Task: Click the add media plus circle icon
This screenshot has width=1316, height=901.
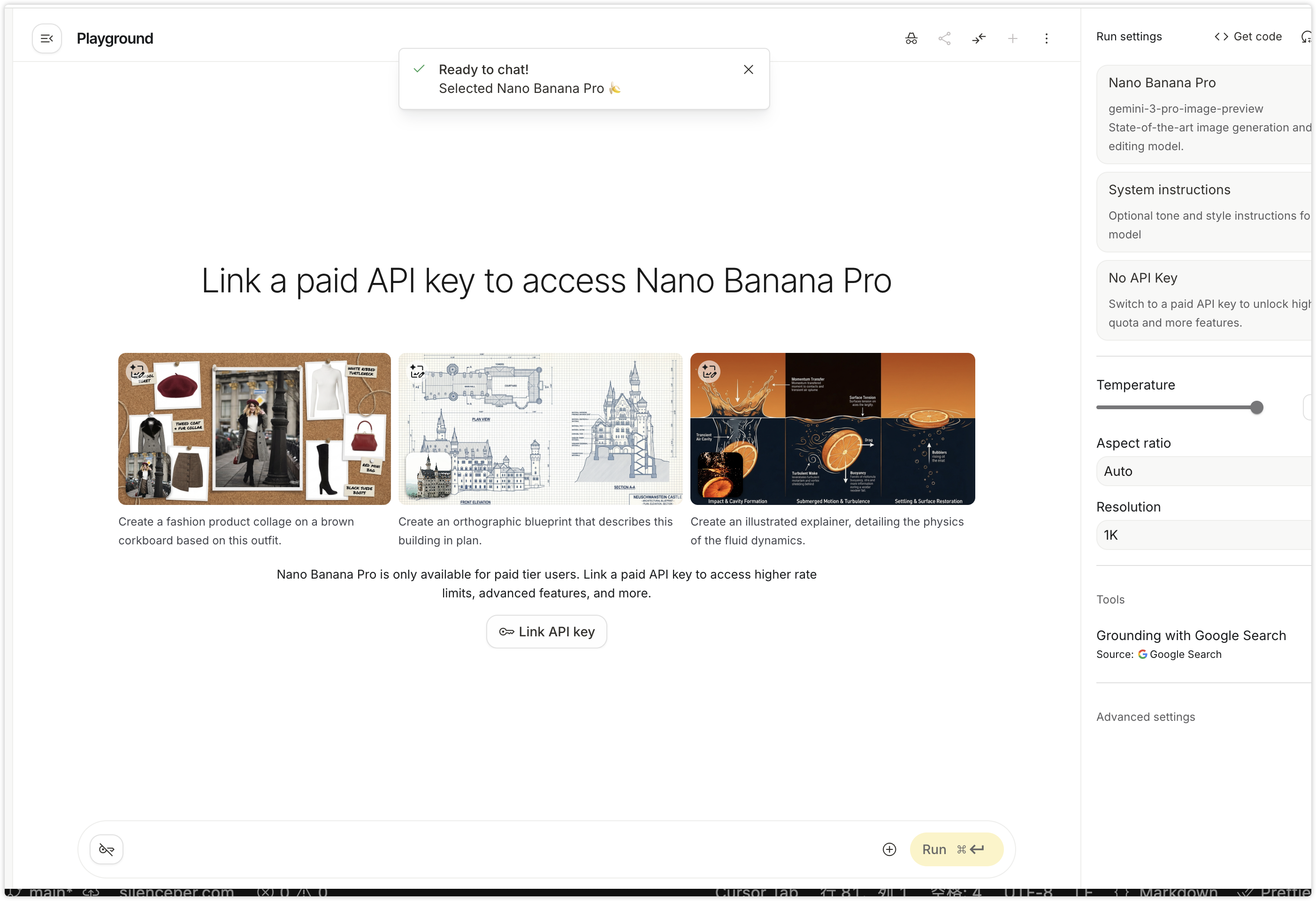Action: (889, 849)
